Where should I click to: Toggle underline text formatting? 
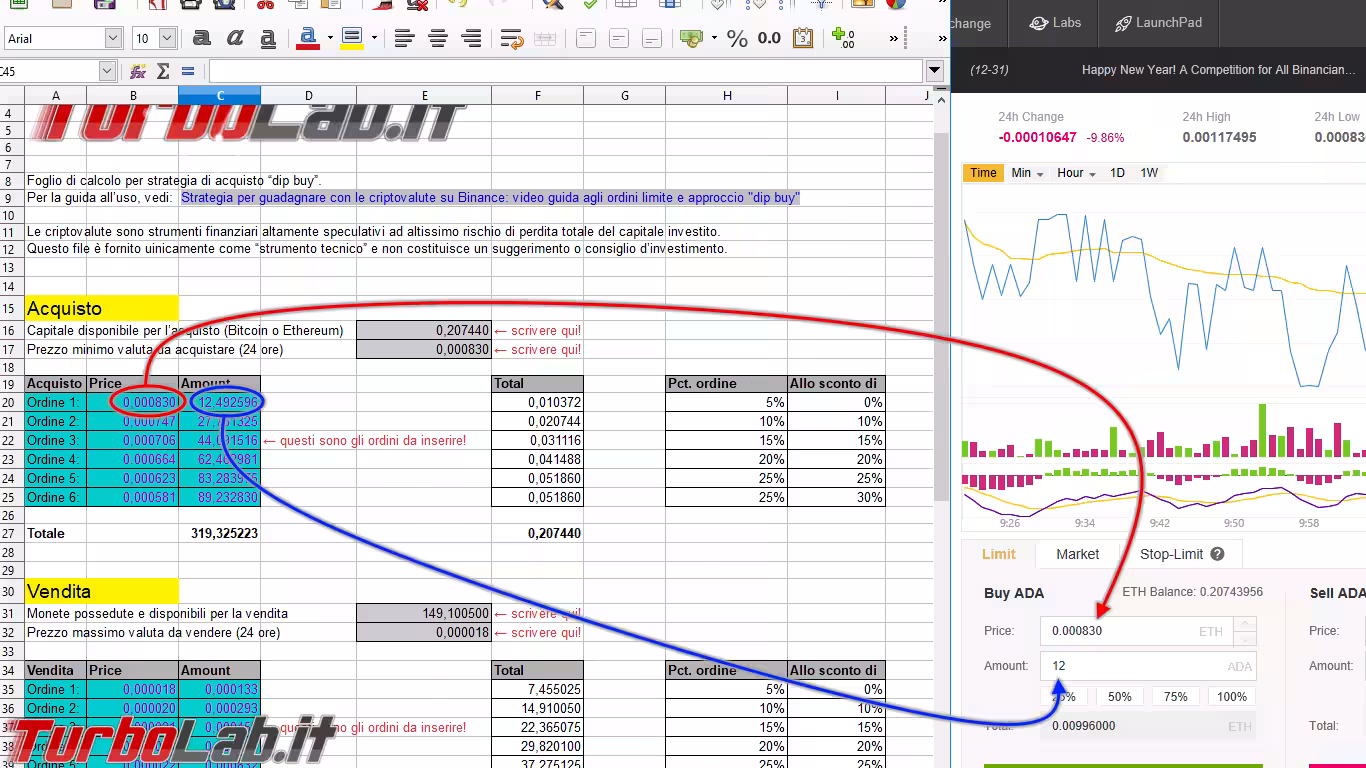[268, 39]
